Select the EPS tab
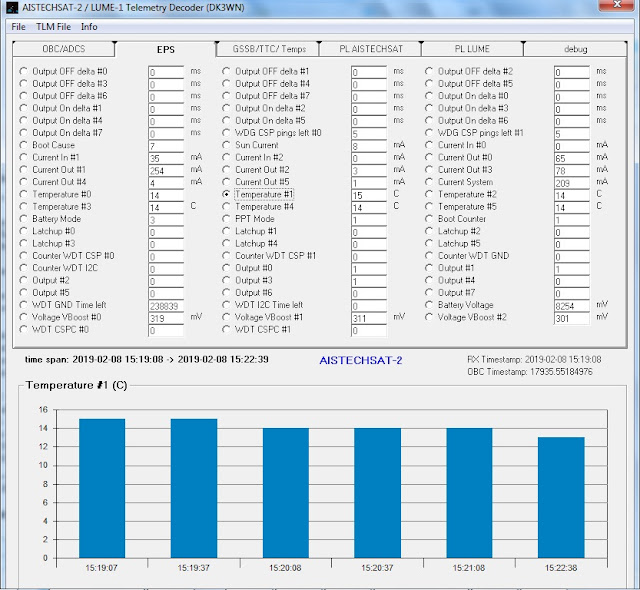Screen dimensions: 640x590 166,49
